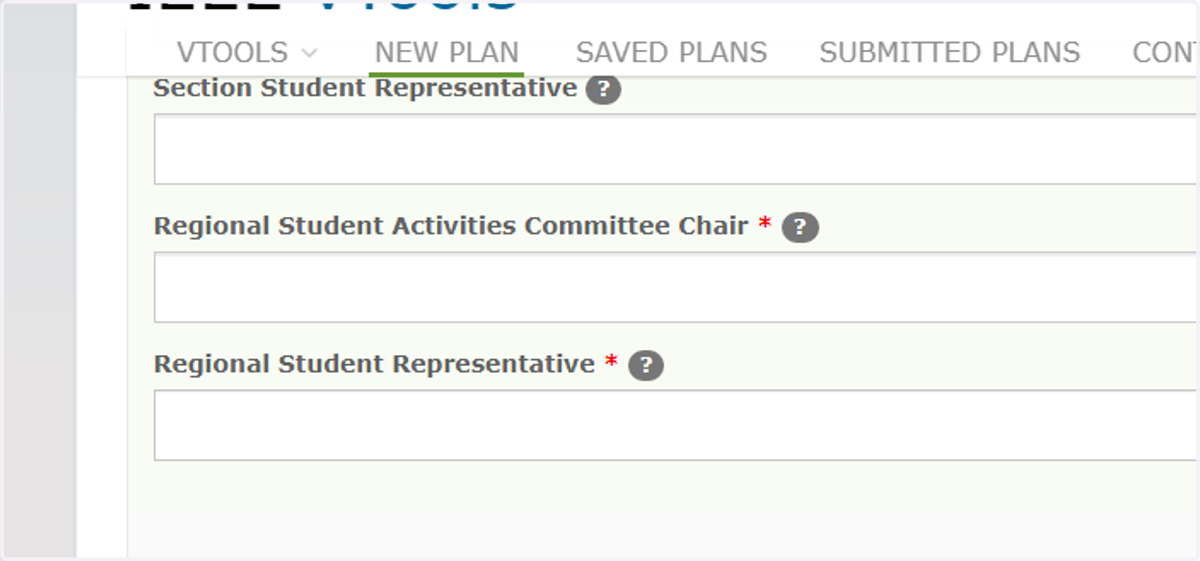
Task: Switch to the NEW PLAN tab
Action: click(447, 52)
